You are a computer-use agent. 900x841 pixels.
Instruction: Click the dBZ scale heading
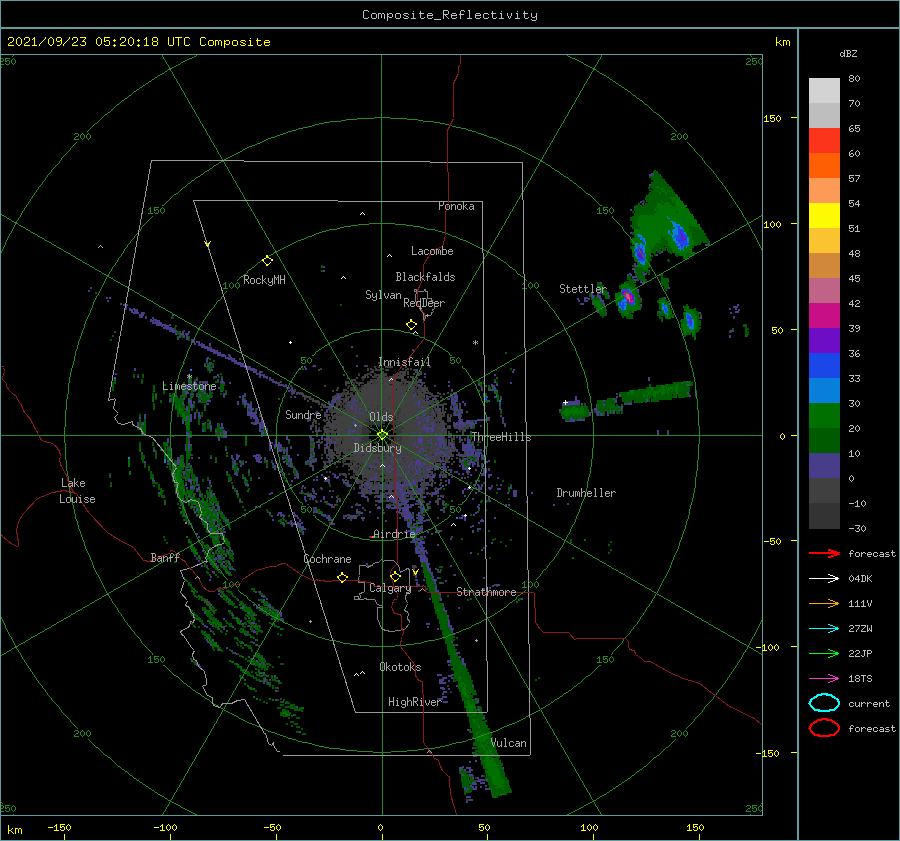coord(848,53)
